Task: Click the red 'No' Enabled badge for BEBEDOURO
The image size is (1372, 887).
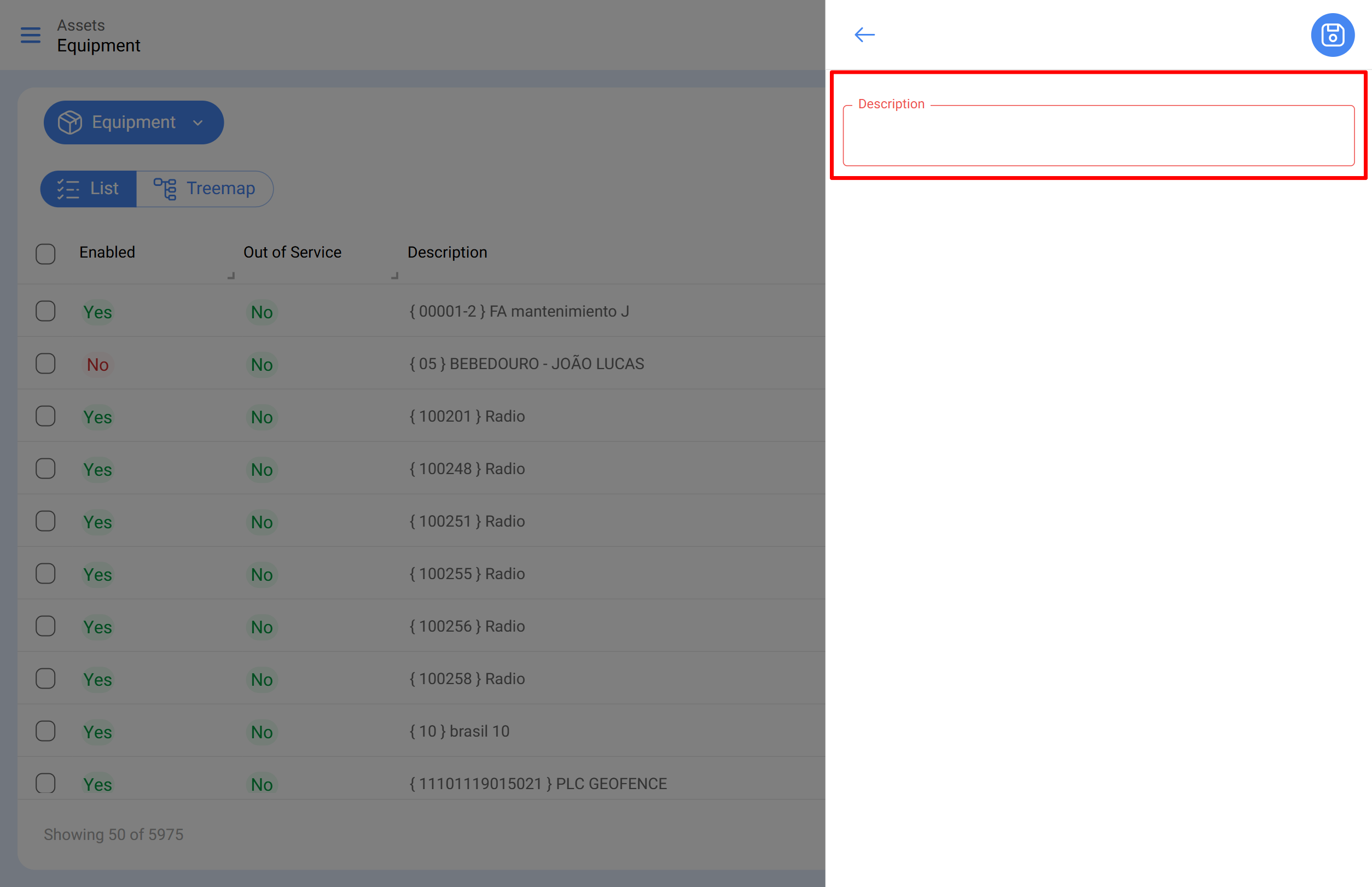Action: (97, 364)
